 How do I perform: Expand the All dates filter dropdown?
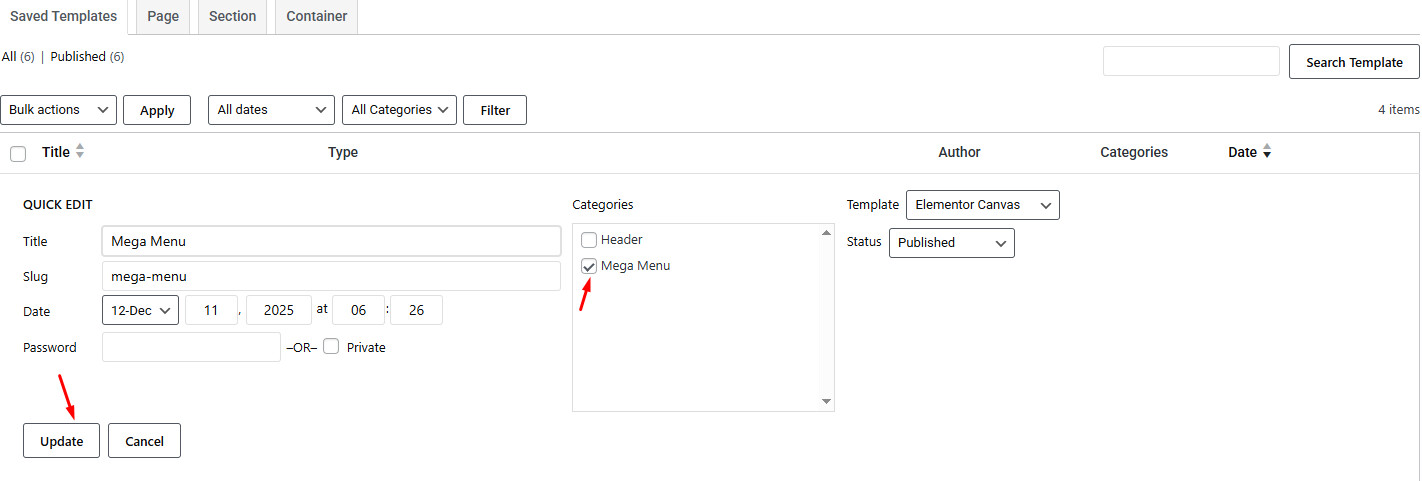click(x=271, y=110)
